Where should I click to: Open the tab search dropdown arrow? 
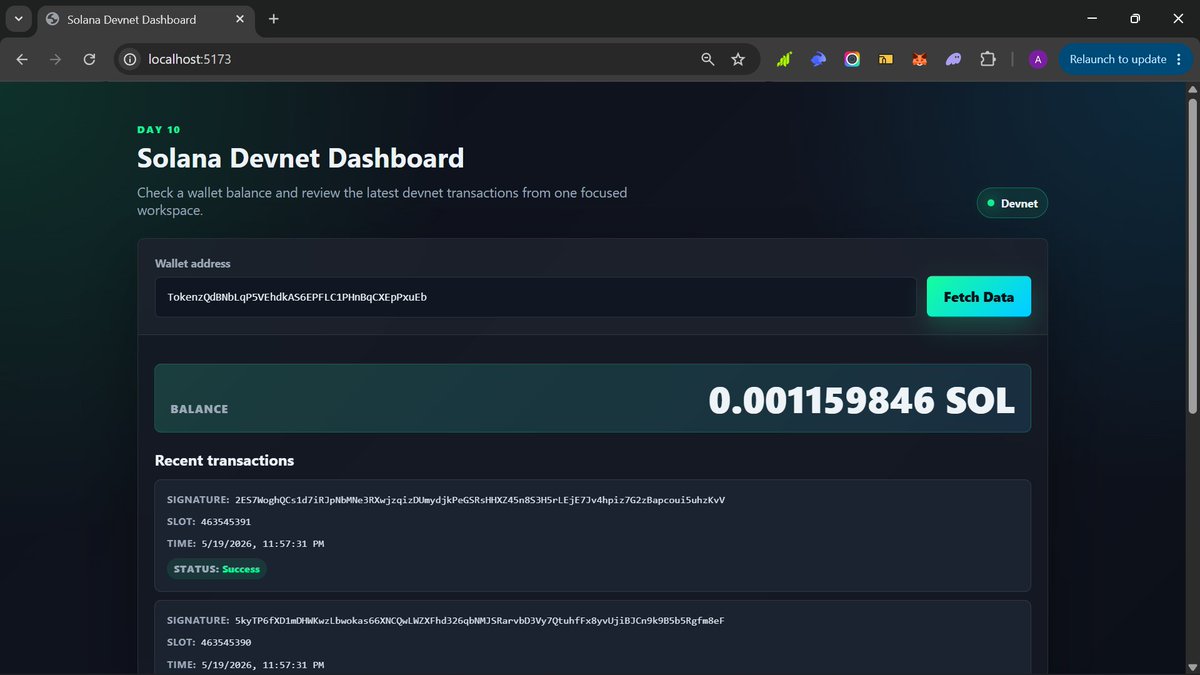click(18, 19)
